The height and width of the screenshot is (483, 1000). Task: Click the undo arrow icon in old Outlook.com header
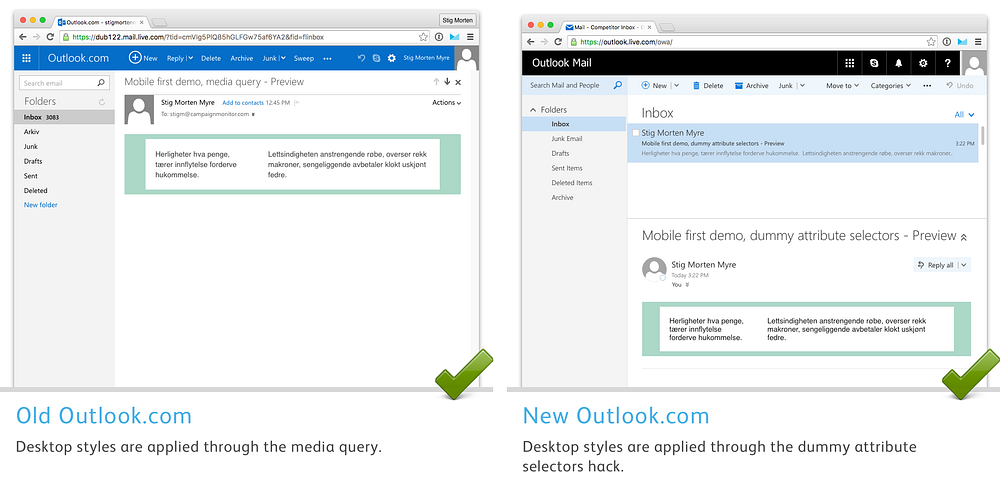[361, 58]
